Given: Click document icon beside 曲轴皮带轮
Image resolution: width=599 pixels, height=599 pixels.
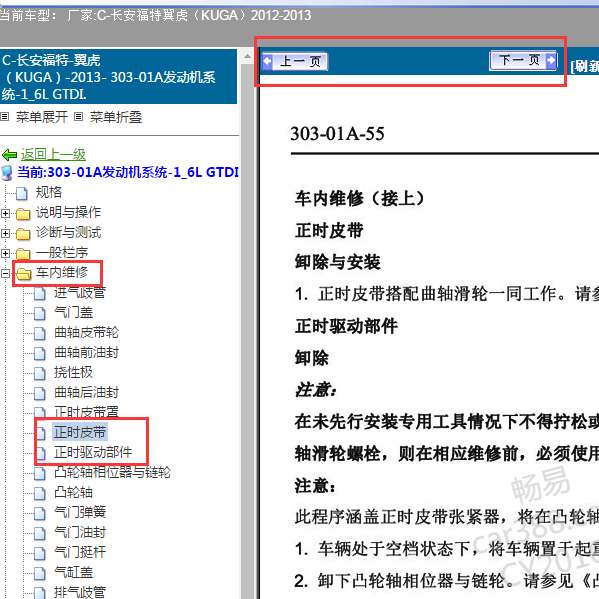Looking at the screenshot, I should pyautogui.click(x=40, y=333).
